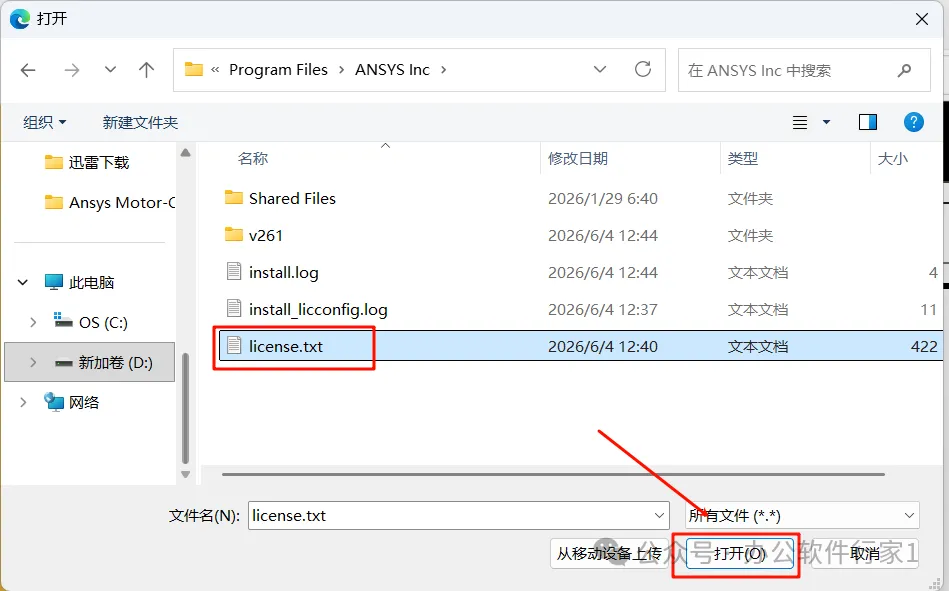The width and height of the screenshot is (949, 591).
Task: Click the v261 folder icon
Action: 234,234
